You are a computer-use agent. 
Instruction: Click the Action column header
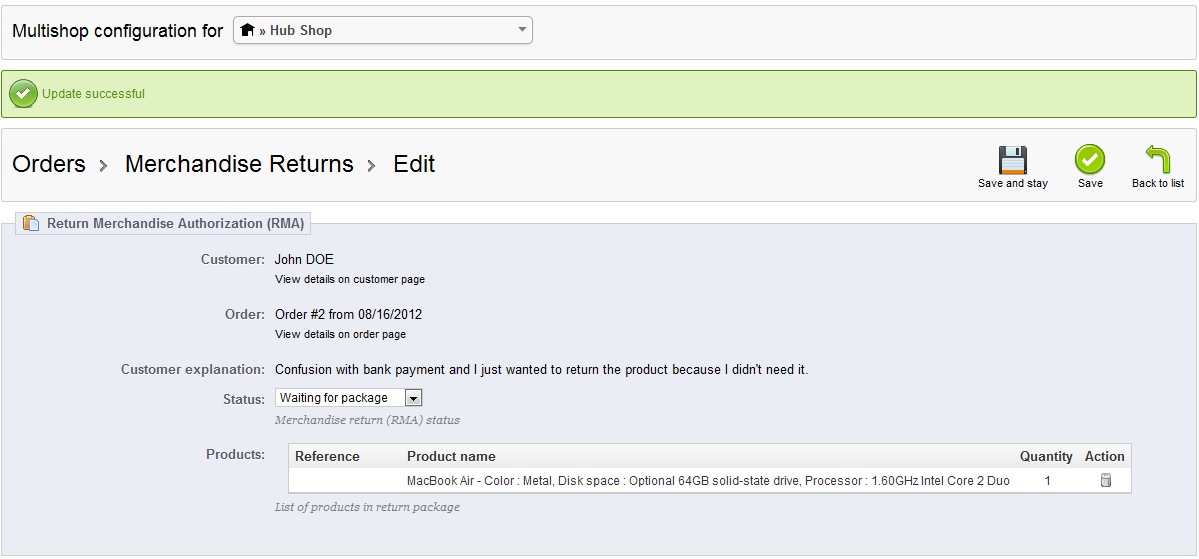click(x=1104, y=456)
